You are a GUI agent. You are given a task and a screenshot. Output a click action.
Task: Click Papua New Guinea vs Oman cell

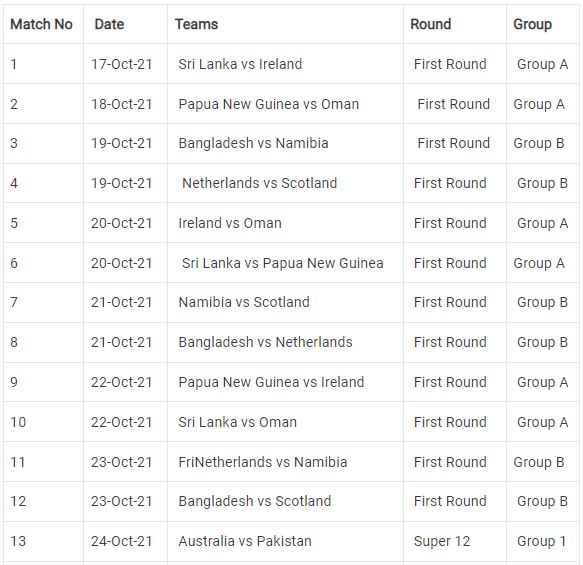285,104
